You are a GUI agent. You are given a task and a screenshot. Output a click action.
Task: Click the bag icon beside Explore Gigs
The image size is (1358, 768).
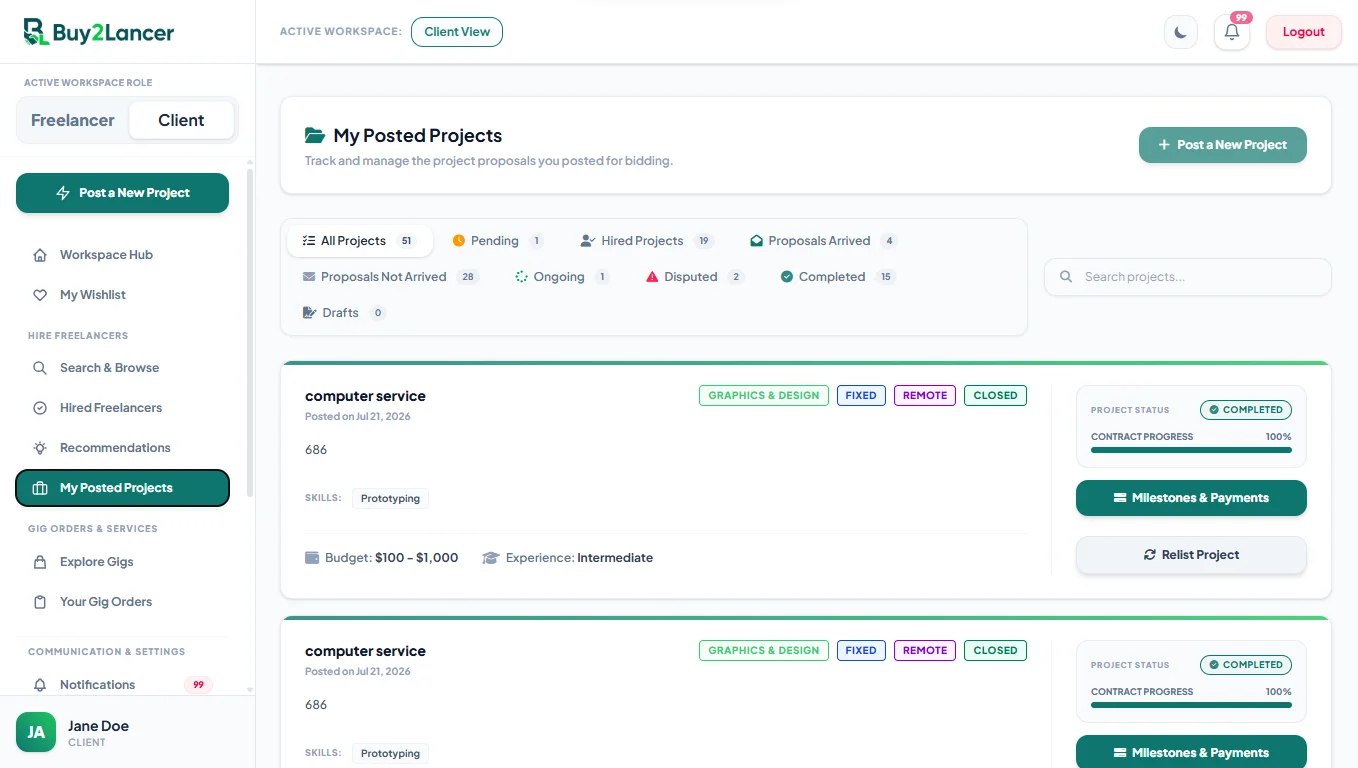(x=40, y=562)
